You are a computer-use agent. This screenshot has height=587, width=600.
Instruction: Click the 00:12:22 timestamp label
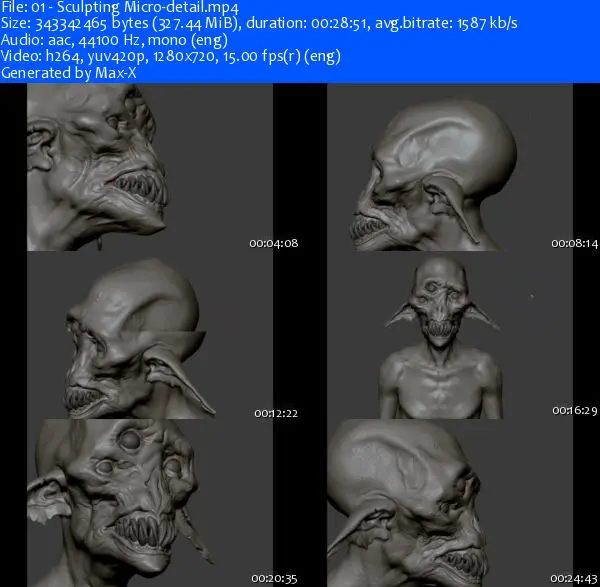click(x=276, y=413)
